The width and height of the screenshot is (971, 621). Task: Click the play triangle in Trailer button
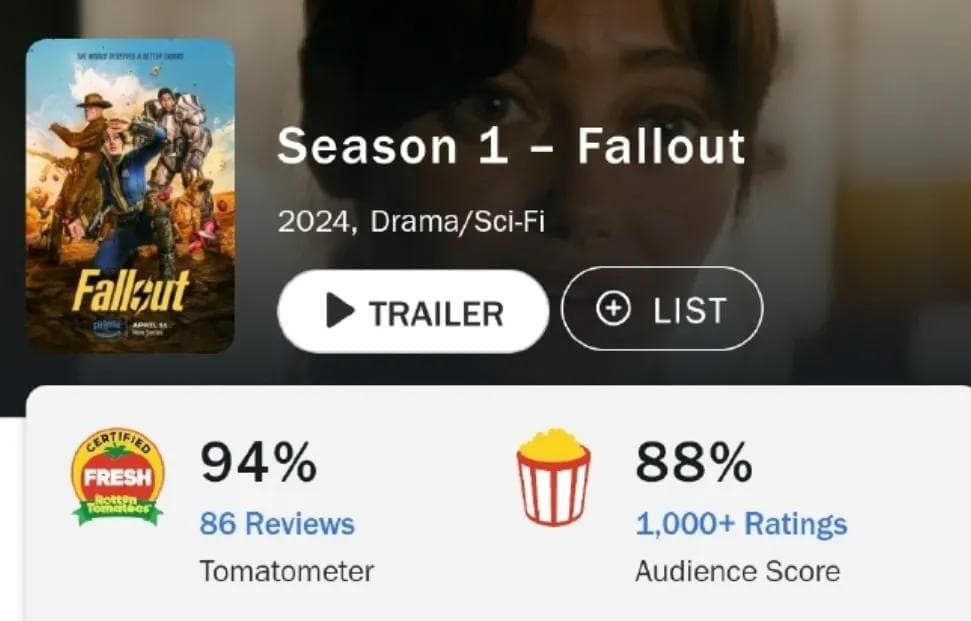point(339,310)
